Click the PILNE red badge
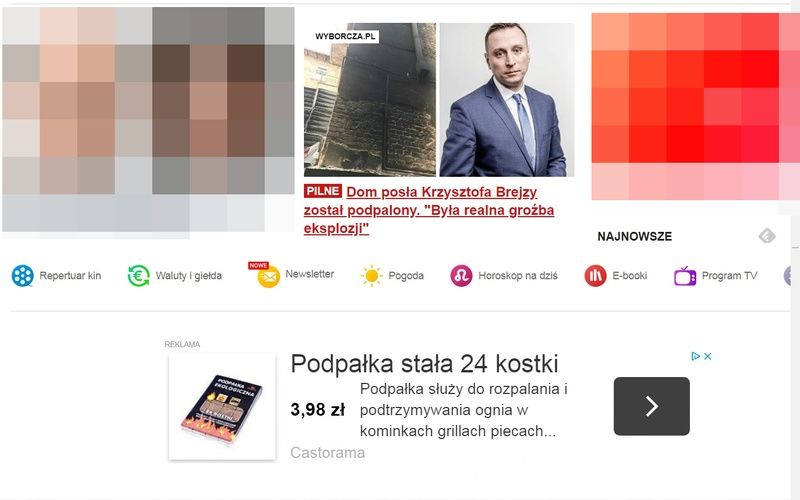 323,191
